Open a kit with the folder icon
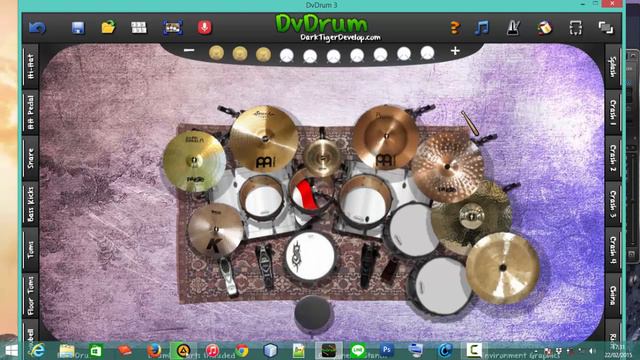Viewport: 640px width, 360px height. [108, 27]
